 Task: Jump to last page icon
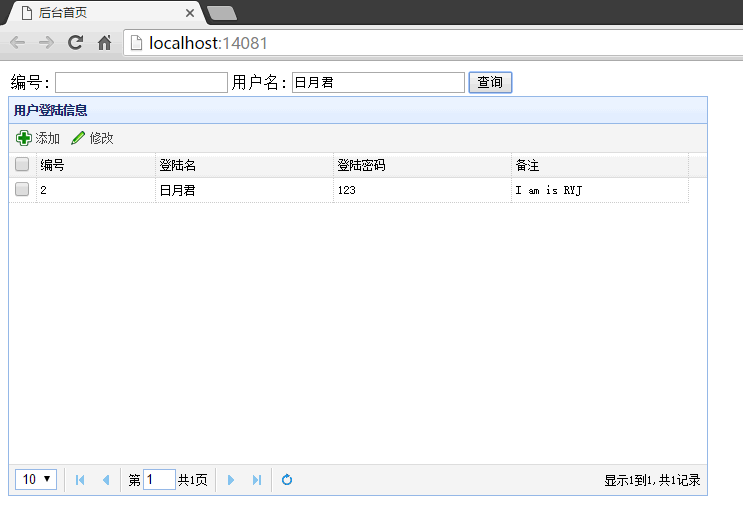[257, 480]
